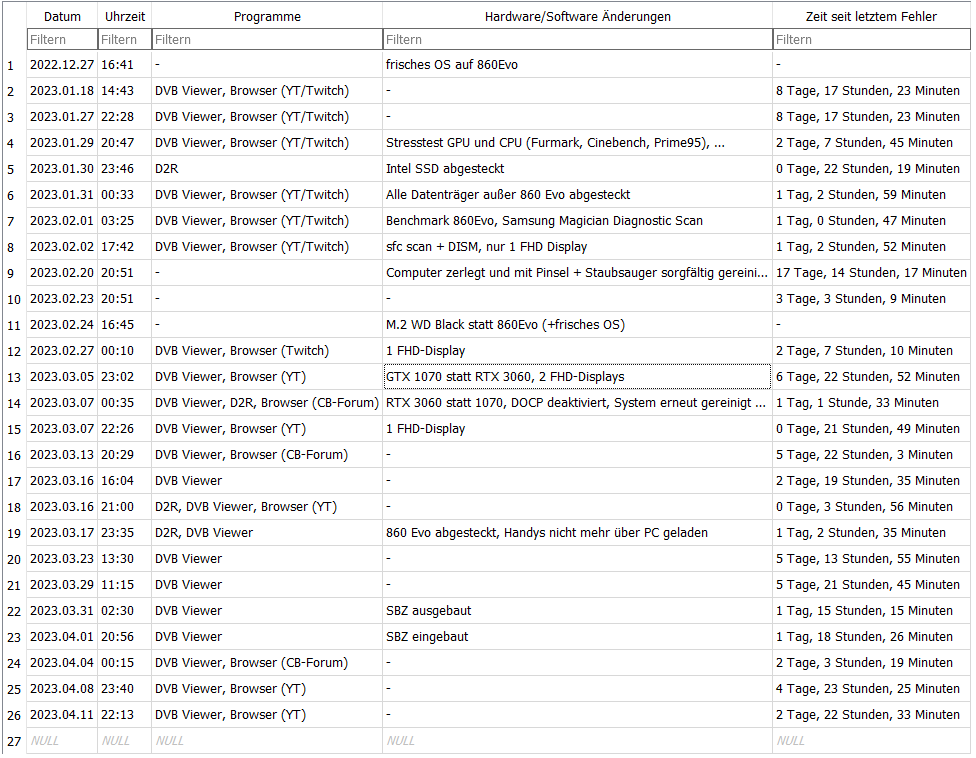Select cell 'Benchmark 860Evo, Samsung Magician Diagnostic Scan'
This screenshot has height=758, width=976.
pos(578,221)
